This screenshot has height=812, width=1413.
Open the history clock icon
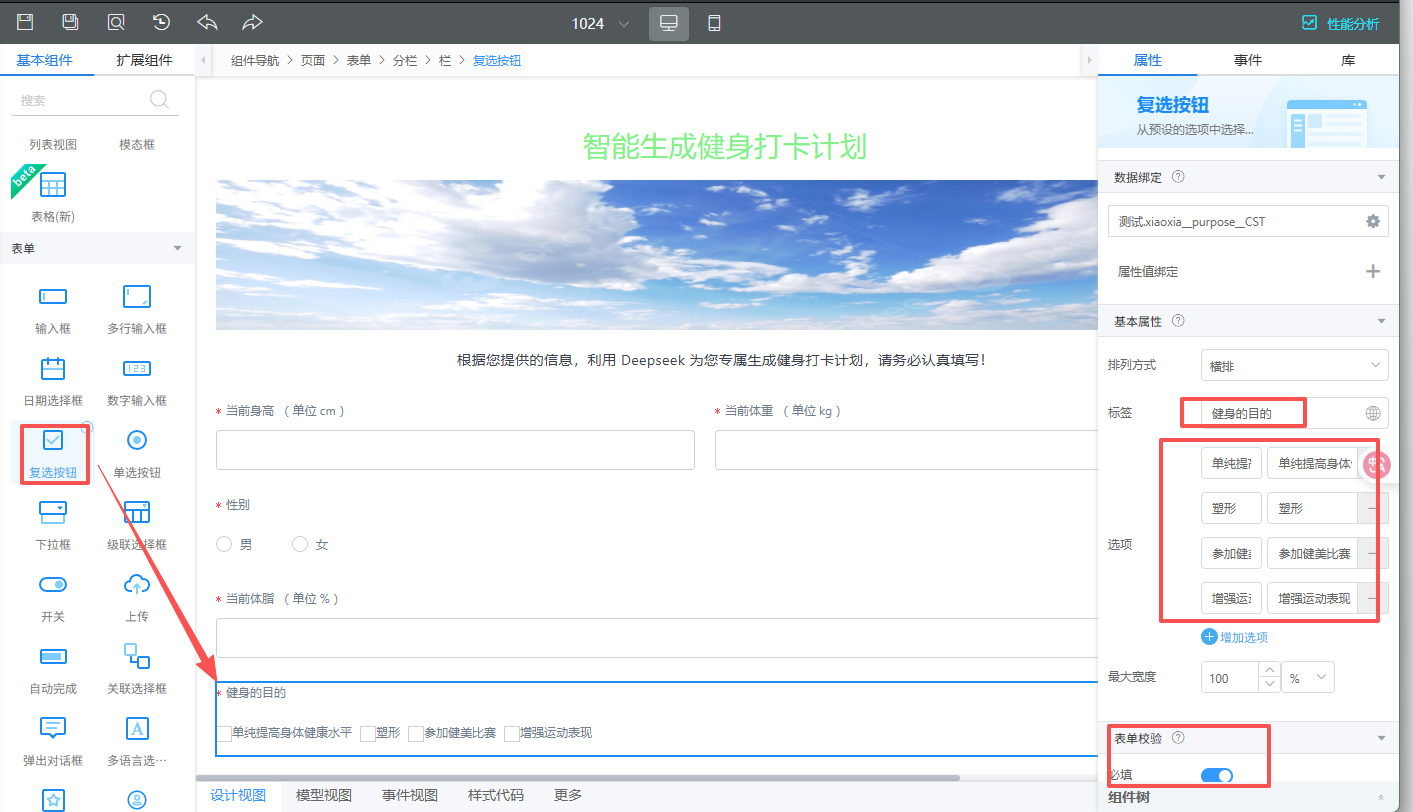[161, 22]
